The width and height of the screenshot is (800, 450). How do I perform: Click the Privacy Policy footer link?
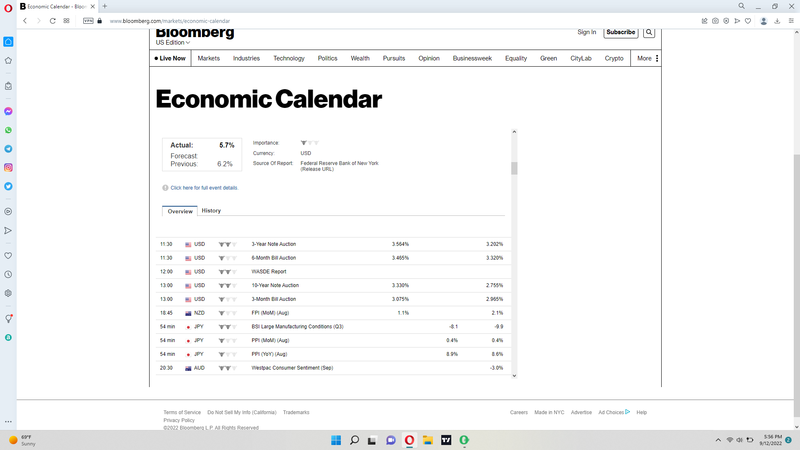point(179,420)
